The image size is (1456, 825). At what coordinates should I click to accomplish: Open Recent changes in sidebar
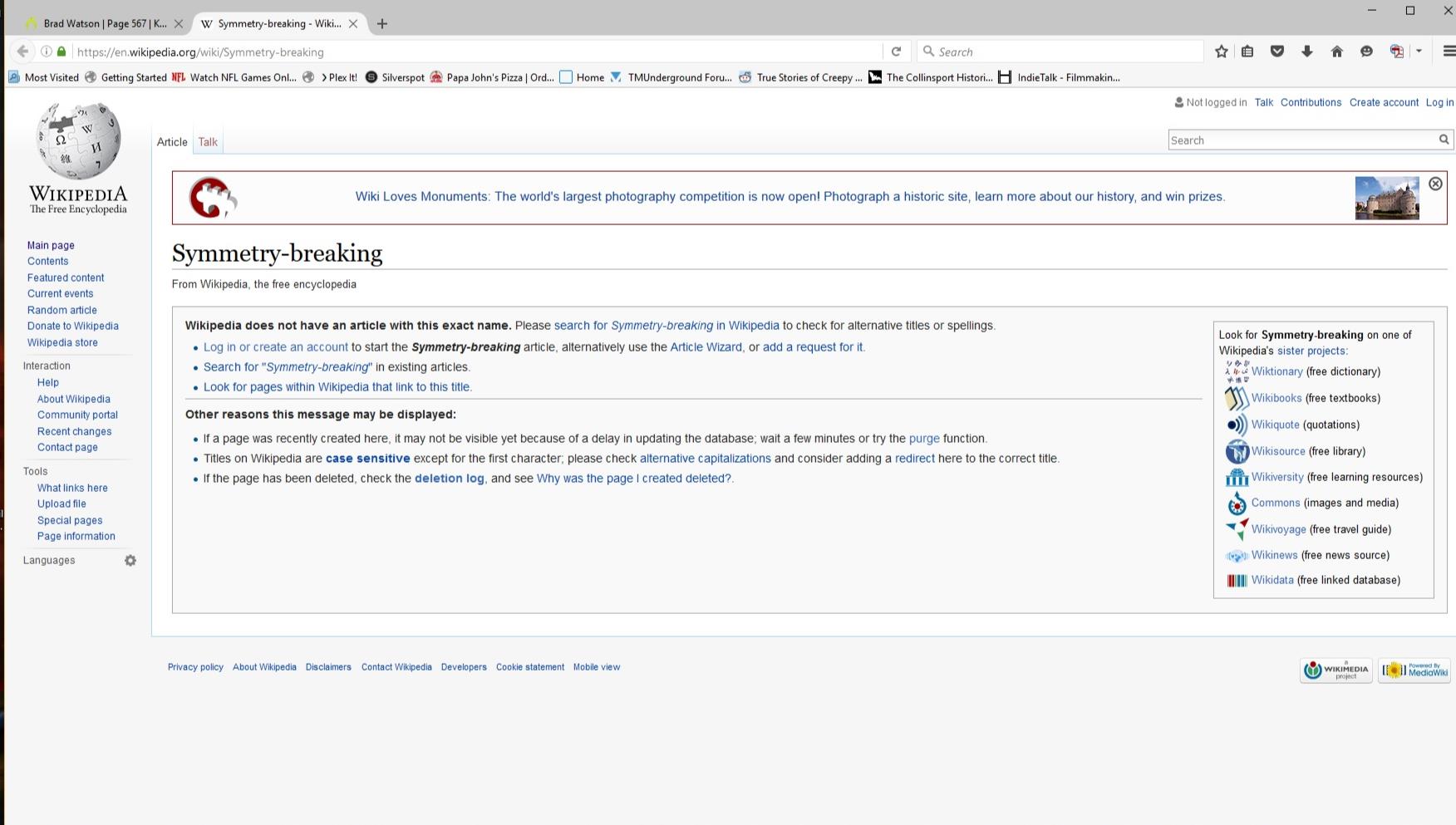coord(74,431)
